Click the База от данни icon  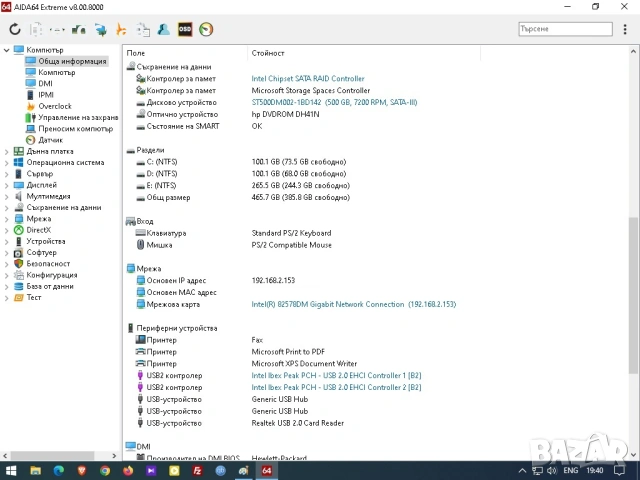tap(18, 286)
